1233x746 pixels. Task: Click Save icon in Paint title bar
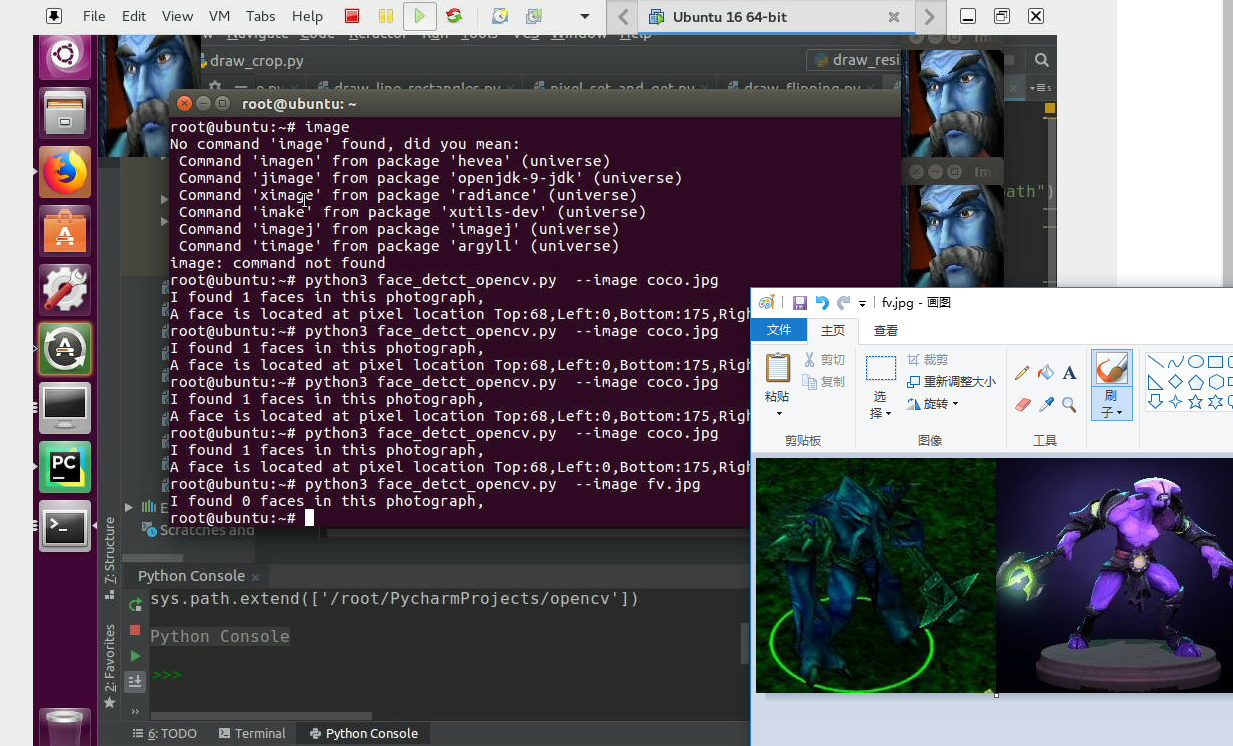coord(799,303)
